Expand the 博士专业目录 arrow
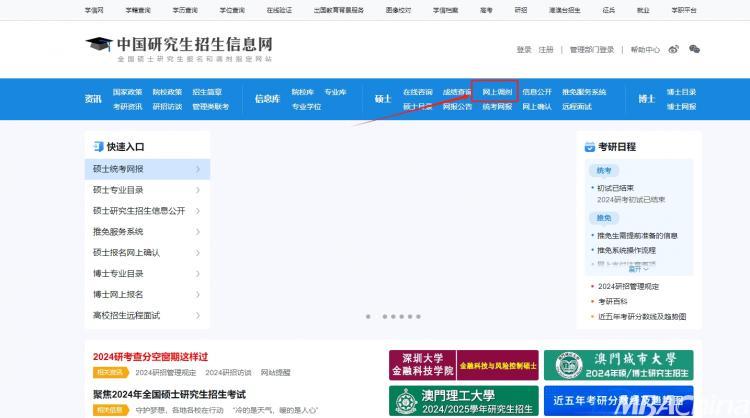 pos(198,274)
